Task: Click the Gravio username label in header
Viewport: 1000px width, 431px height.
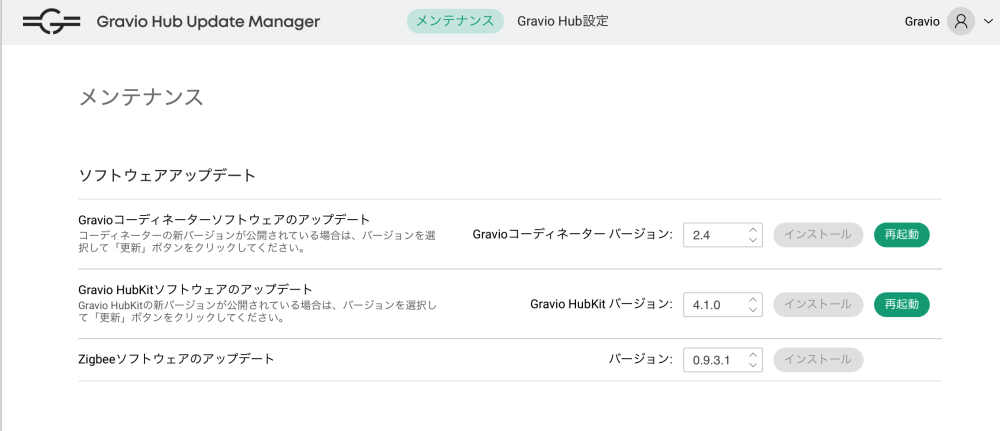Action: tap(922, 21)
